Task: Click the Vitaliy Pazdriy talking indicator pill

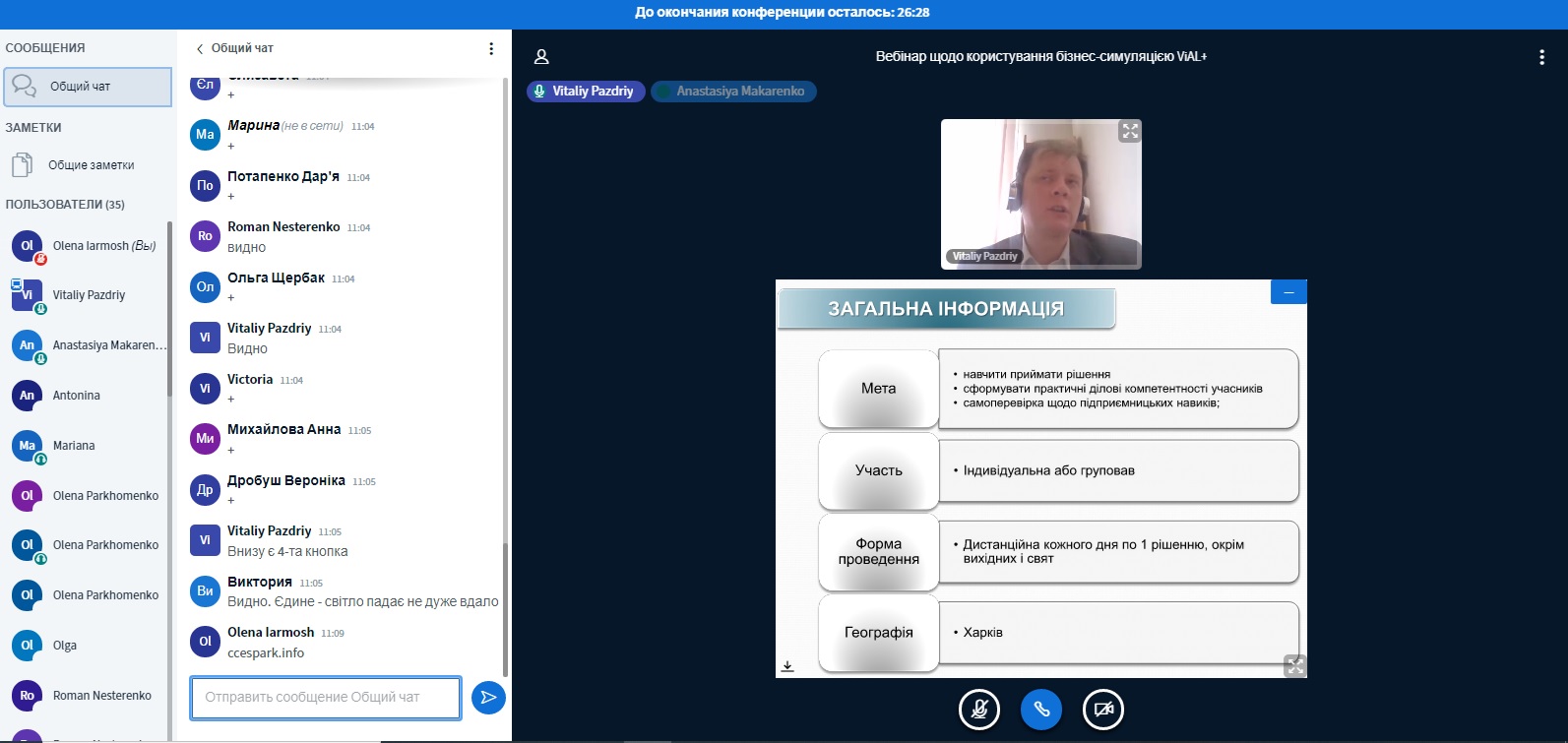Action: (x=586, y=92)
